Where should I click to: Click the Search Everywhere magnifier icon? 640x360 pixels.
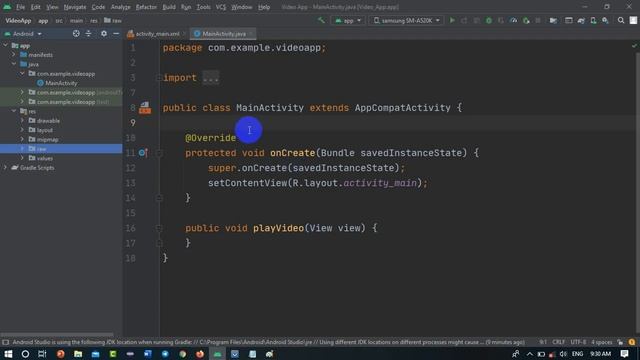(x=621, y=20)
